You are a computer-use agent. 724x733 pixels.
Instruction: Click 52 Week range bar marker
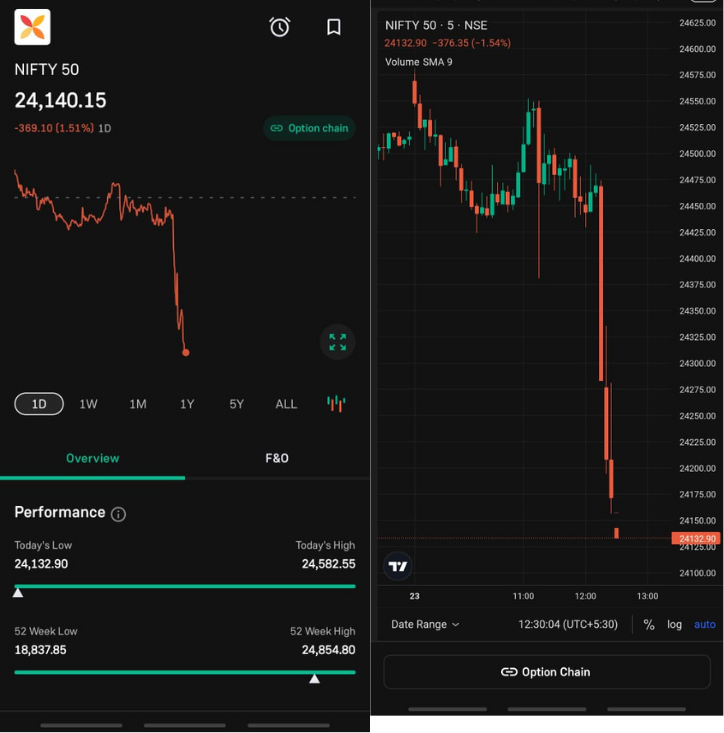315,679
